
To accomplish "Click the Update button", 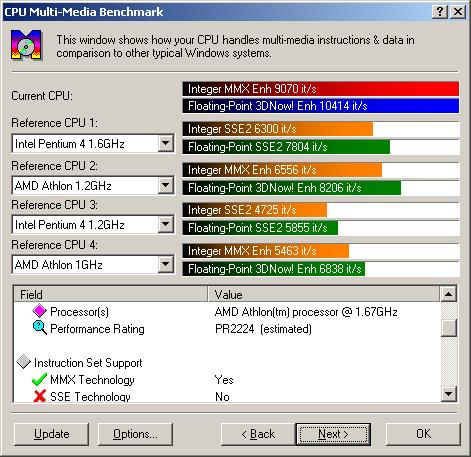I will (x=52, y=434).
